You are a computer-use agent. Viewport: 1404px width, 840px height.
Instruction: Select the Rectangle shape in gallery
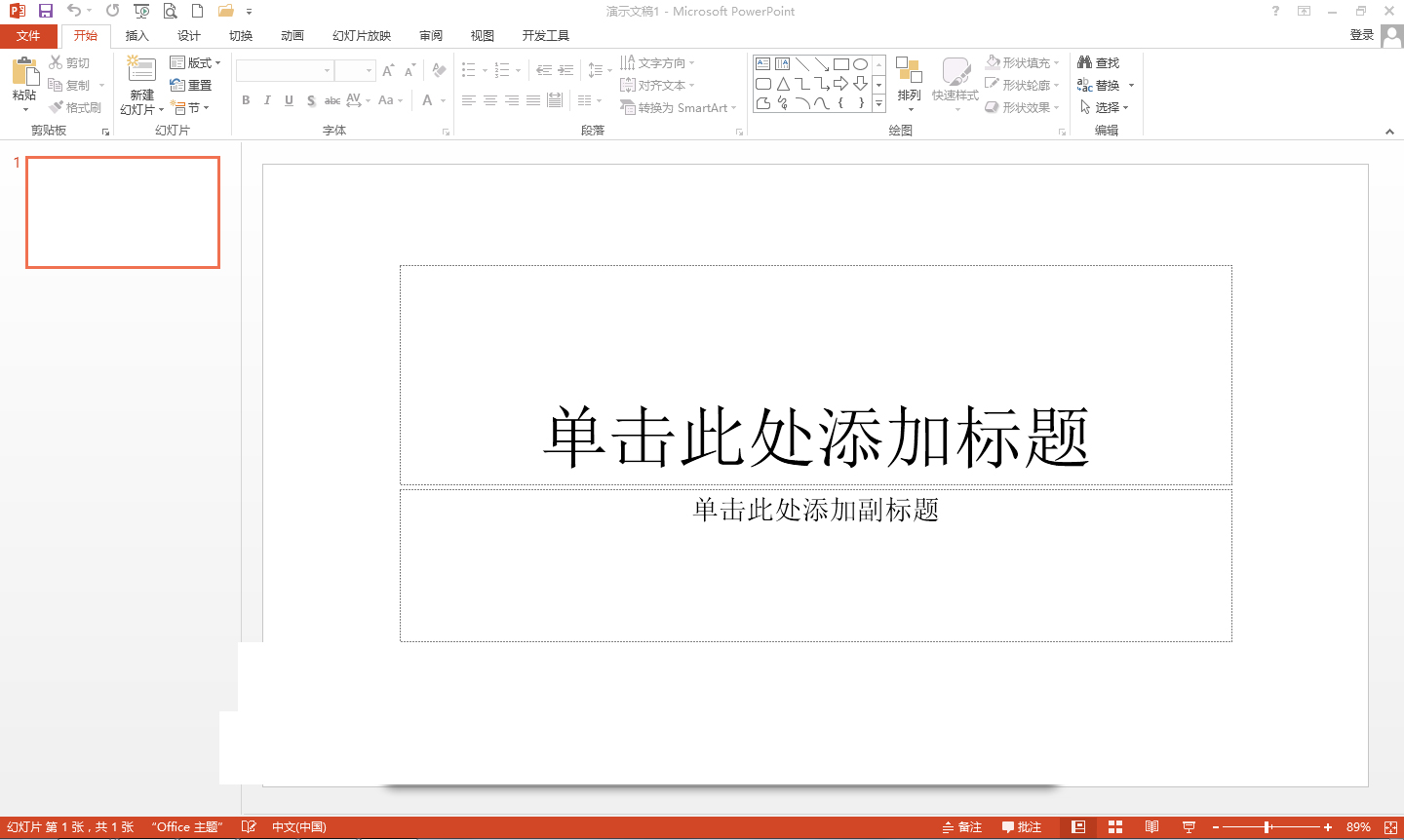840,64
